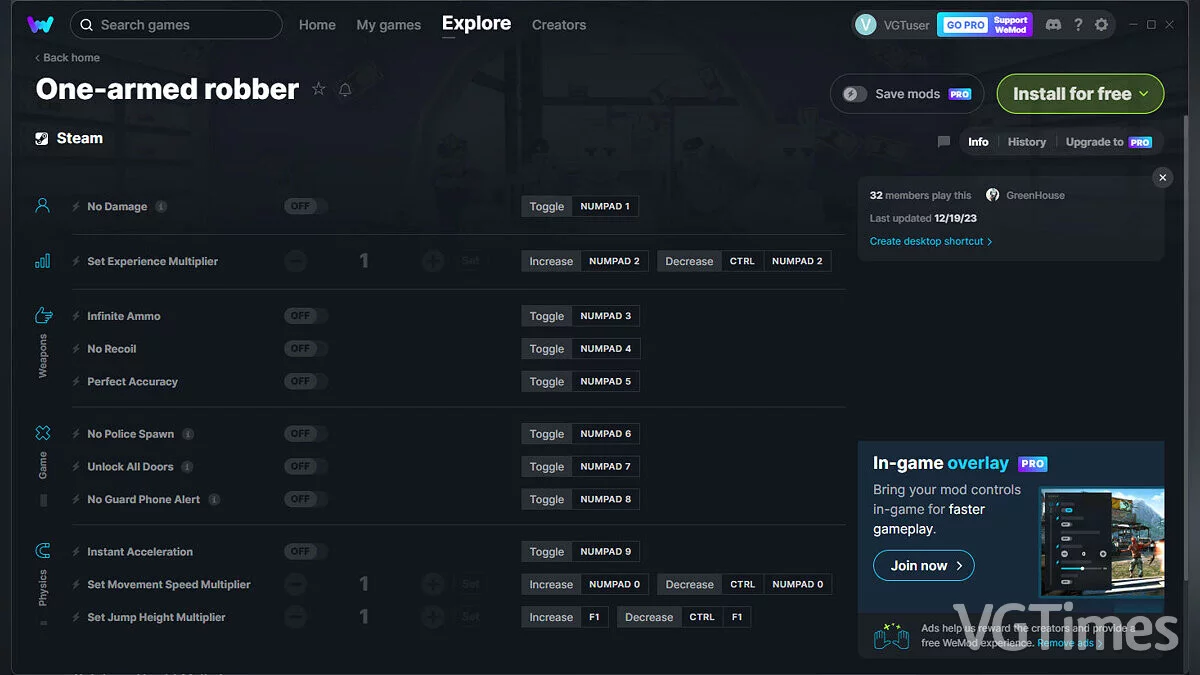The width and height of the screenshot is (1200, 675).
Task: Click the notification bell next to game title
Action: [x=345, y=89]
